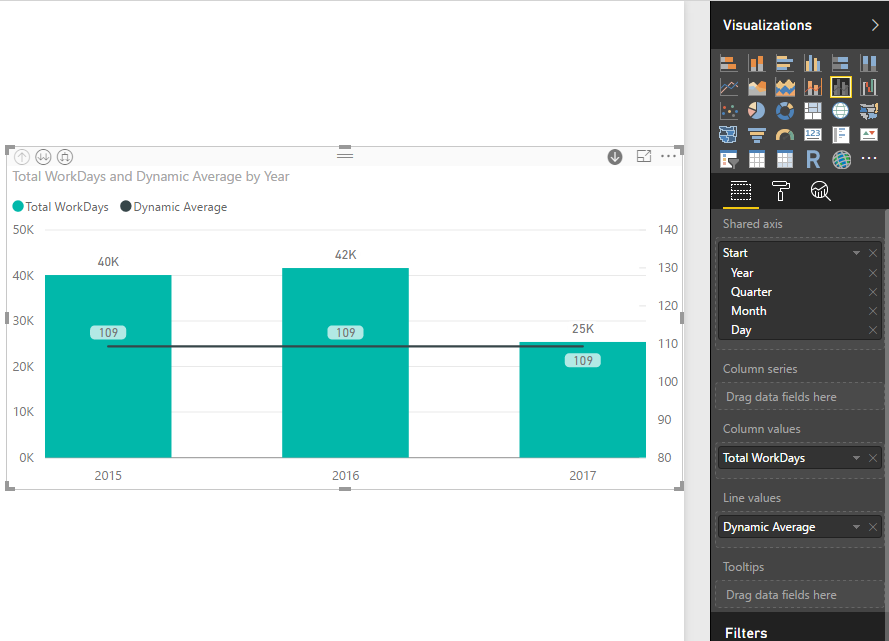Insert the multi-row card visualization

tap(840, 135)
